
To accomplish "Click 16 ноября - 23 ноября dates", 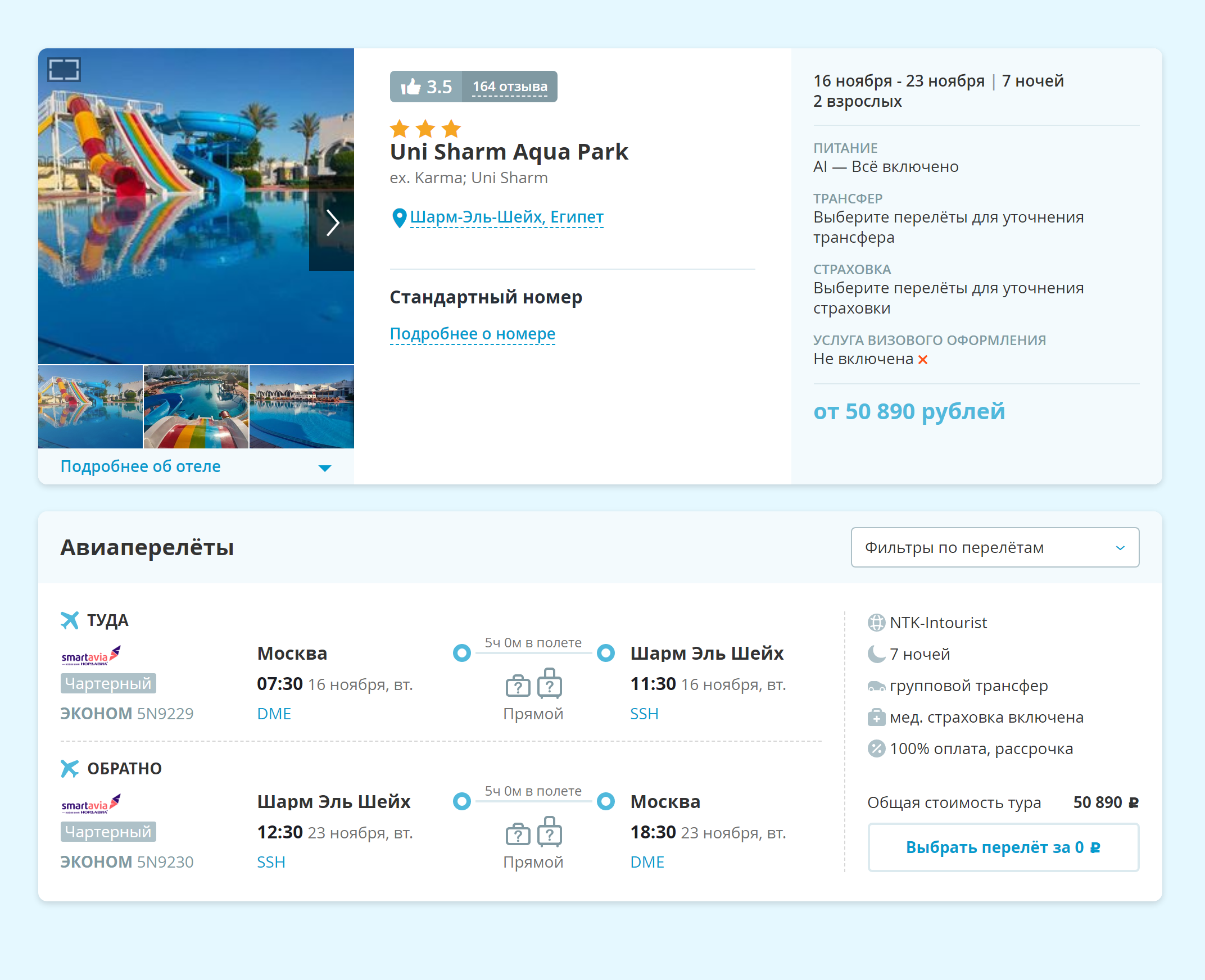I will [x=899, y=81].
